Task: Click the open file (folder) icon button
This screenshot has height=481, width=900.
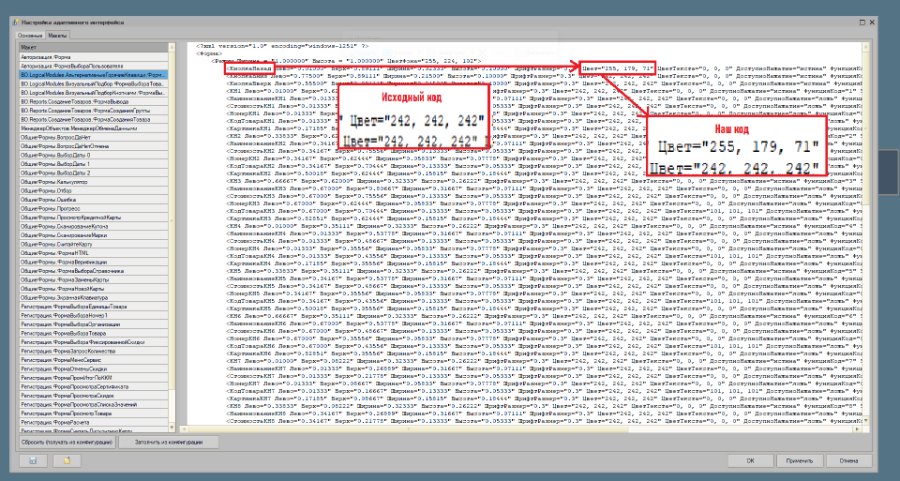Action: tap(67, 460)
